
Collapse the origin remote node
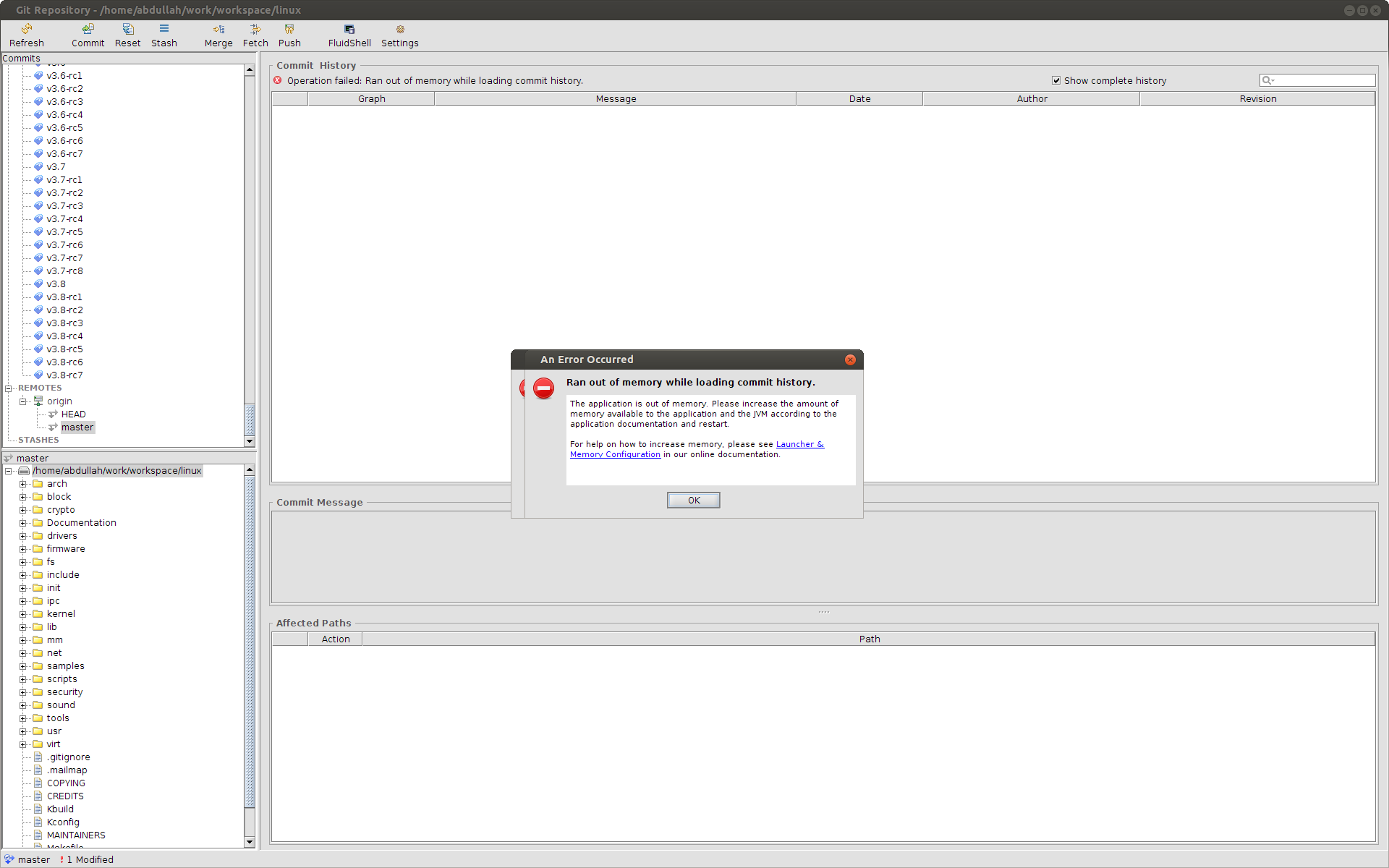[22, 401]
